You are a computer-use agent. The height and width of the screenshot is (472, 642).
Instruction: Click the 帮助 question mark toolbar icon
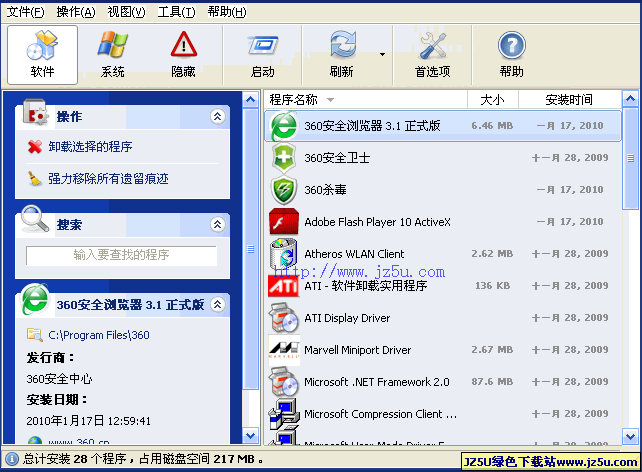click(x=511, y=45)
